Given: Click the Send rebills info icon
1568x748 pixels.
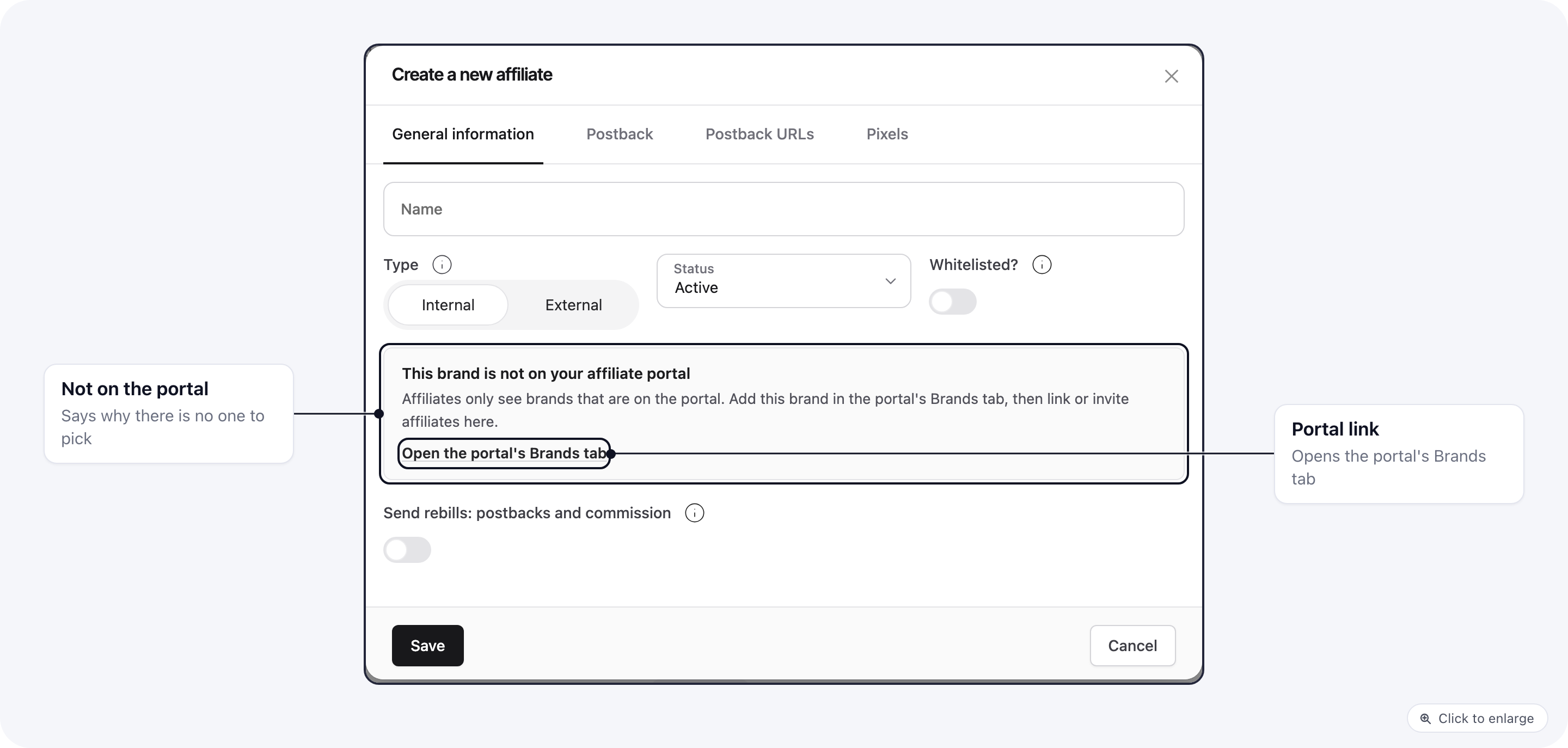Looking at the screenshot, I should click(x=695, y=513).
